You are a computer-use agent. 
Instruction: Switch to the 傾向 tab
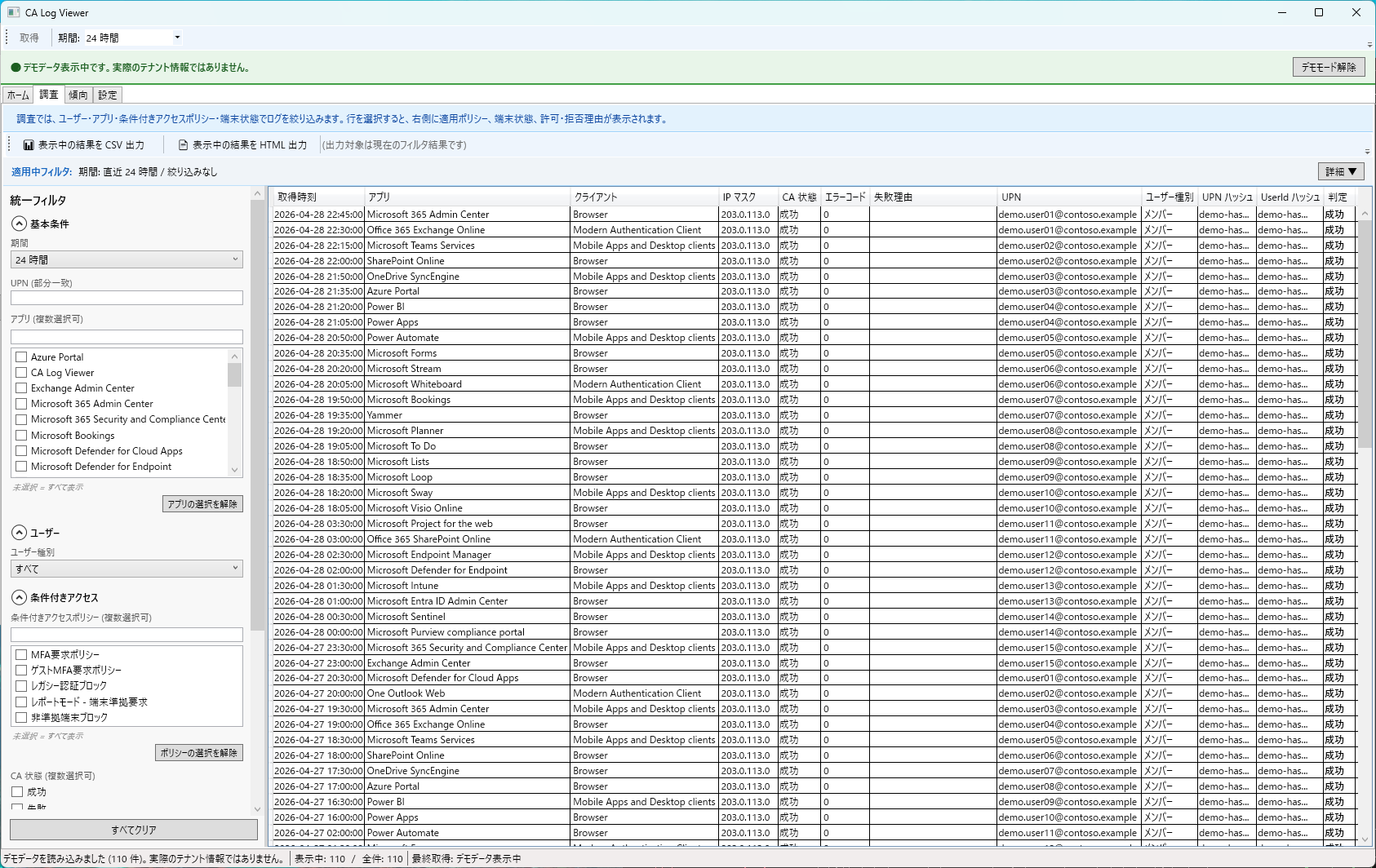coord(78,95)
